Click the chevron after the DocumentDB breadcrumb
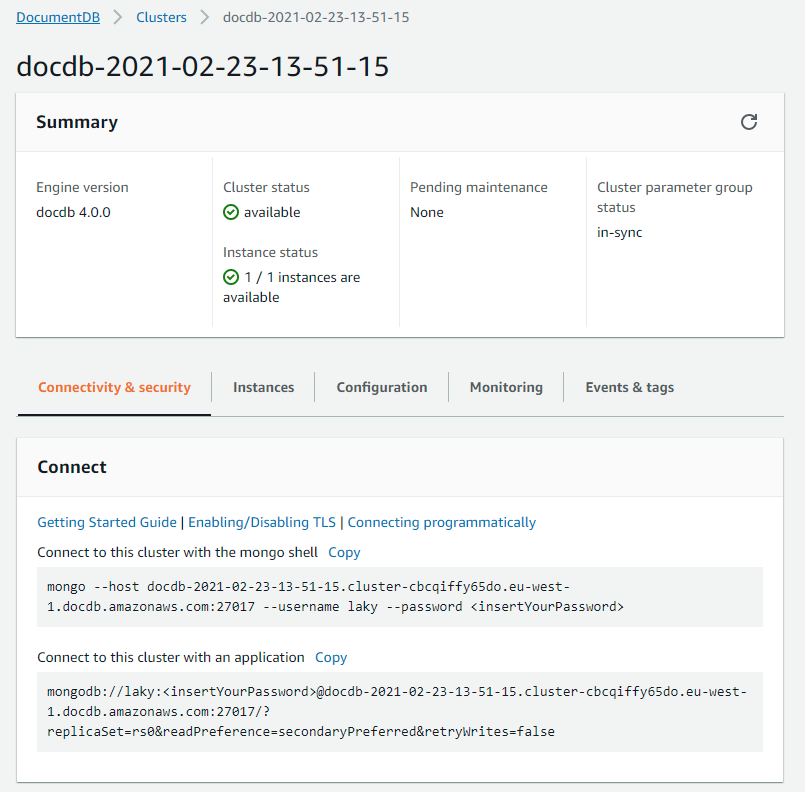 point(118,17)
